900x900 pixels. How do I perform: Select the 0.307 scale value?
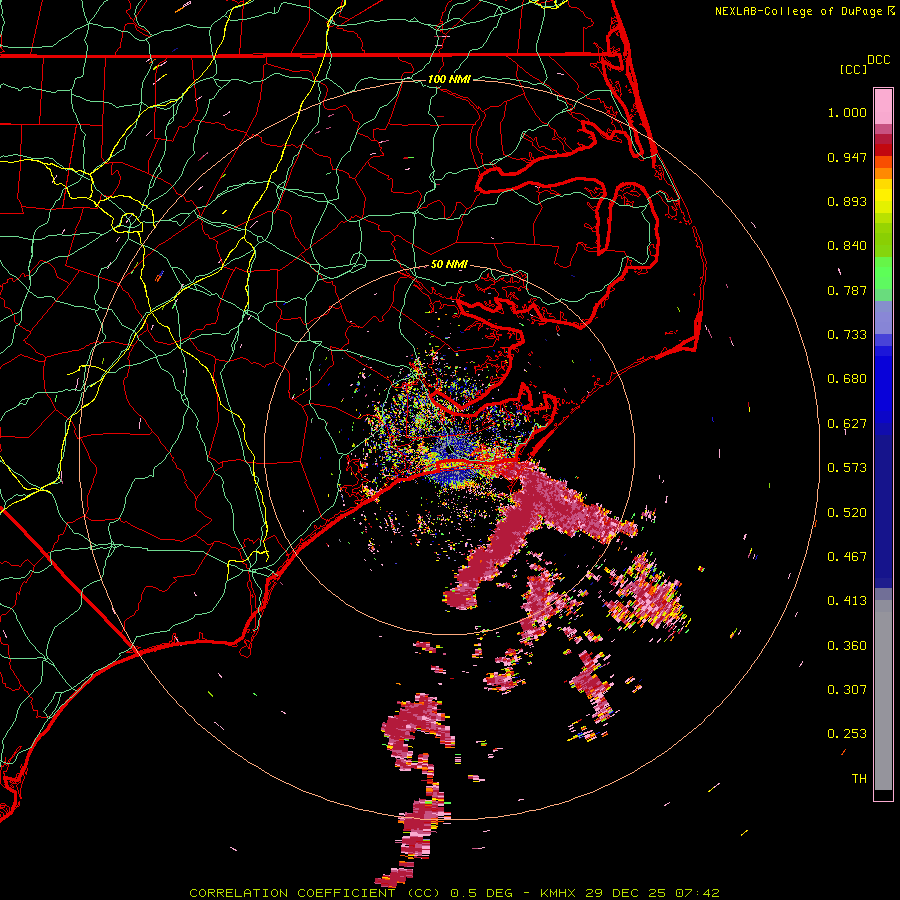click(847, 690)
